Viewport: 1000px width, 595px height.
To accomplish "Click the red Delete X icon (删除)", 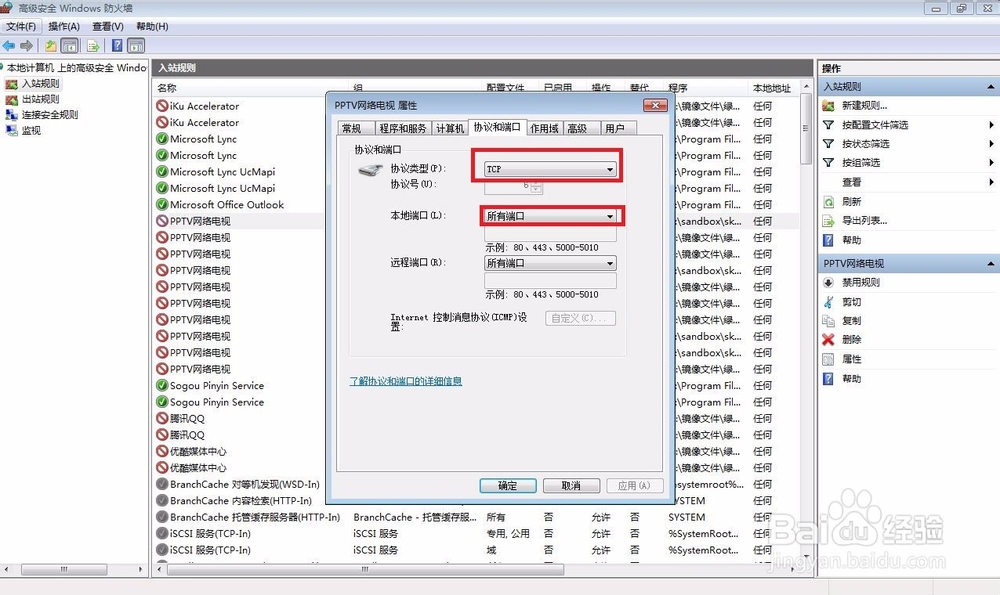I will (x=828, y=339).
